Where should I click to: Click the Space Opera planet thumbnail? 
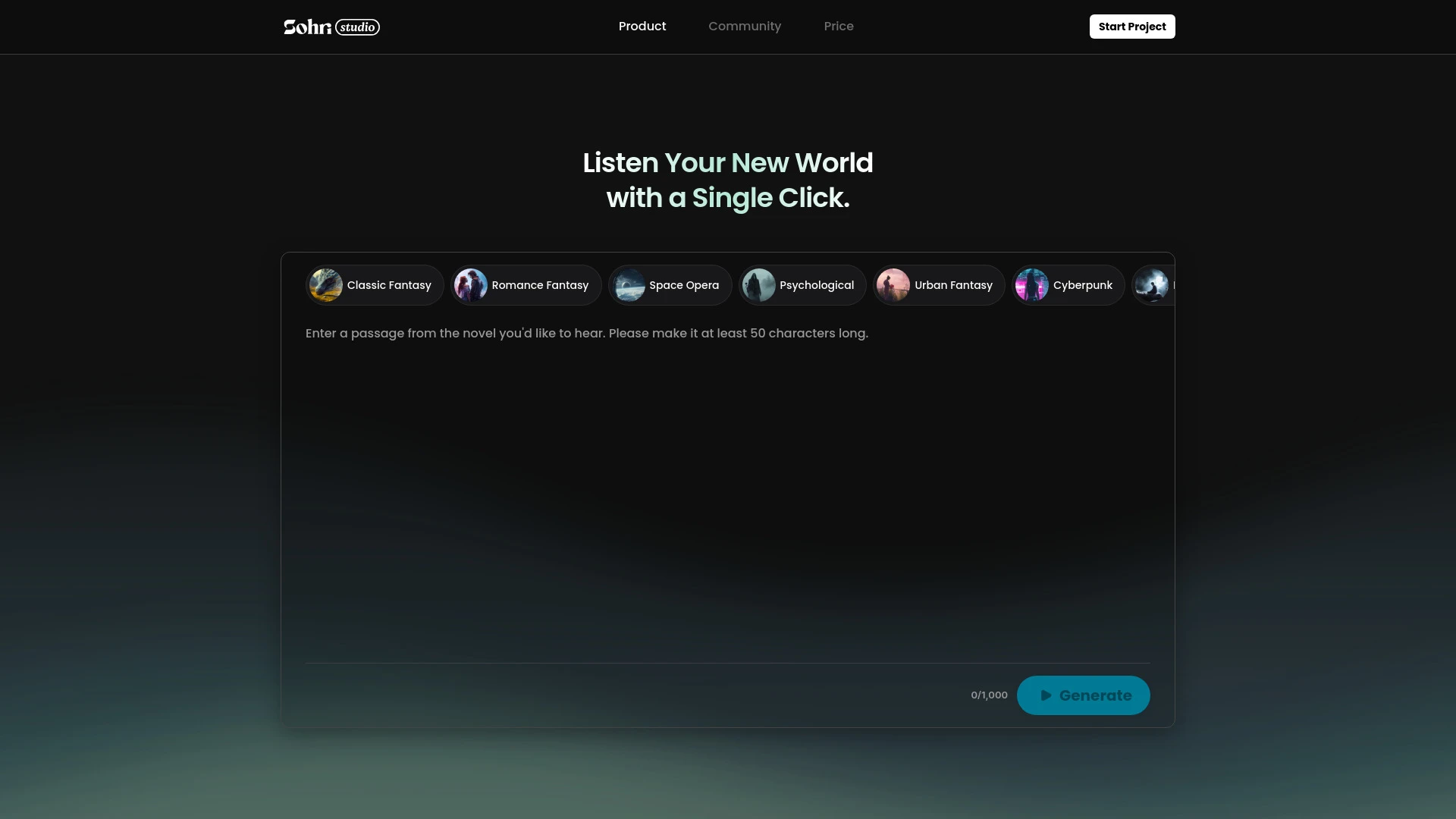[x=629, y=285]
